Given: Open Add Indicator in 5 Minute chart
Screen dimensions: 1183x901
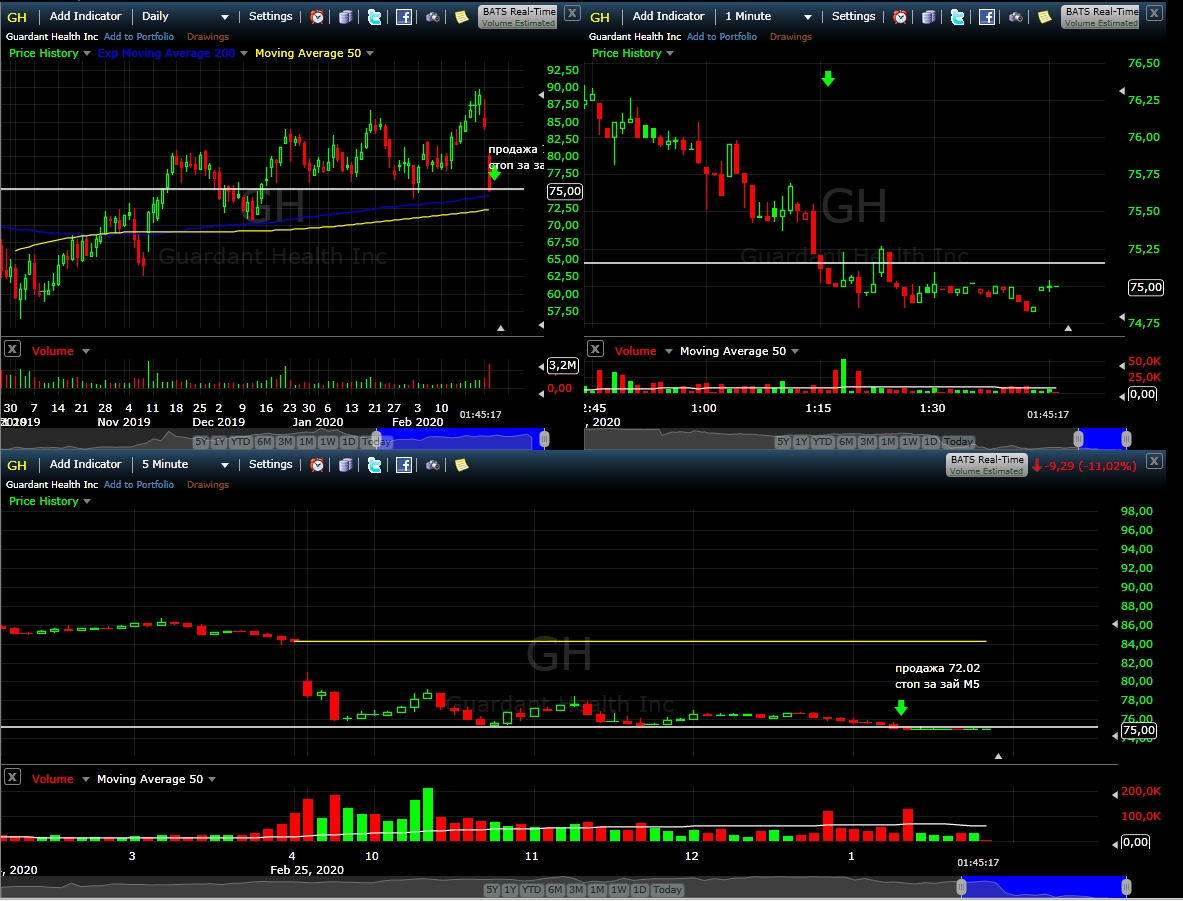Looking at the screenshot, I should 85,464.
